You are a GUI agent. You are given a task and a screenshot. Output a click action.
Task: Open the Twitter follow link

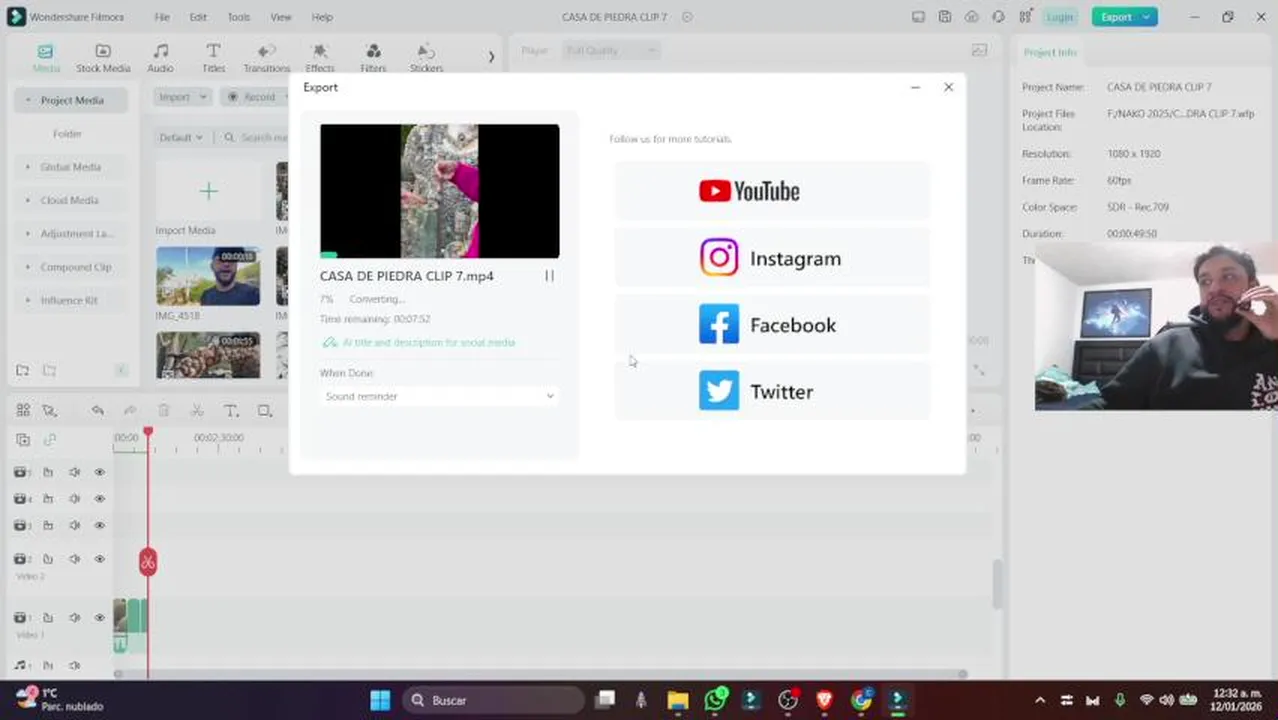pyautogui.click(x=772, y=392)
